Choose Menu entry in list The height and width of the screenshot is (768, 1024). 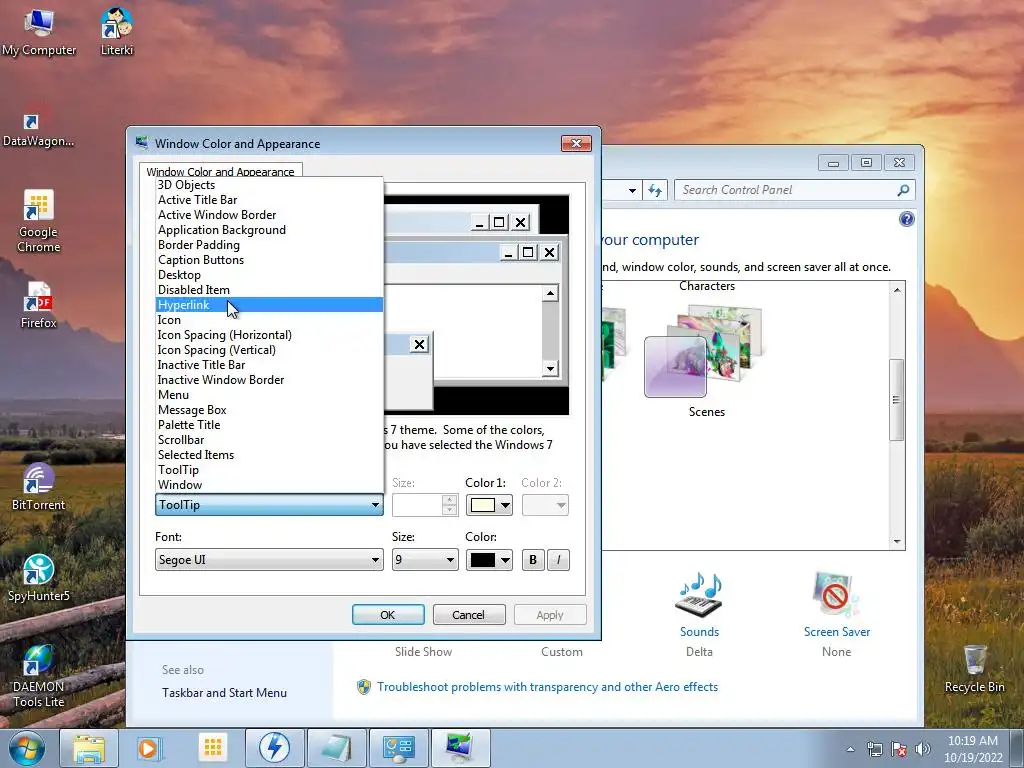(269, 395)
